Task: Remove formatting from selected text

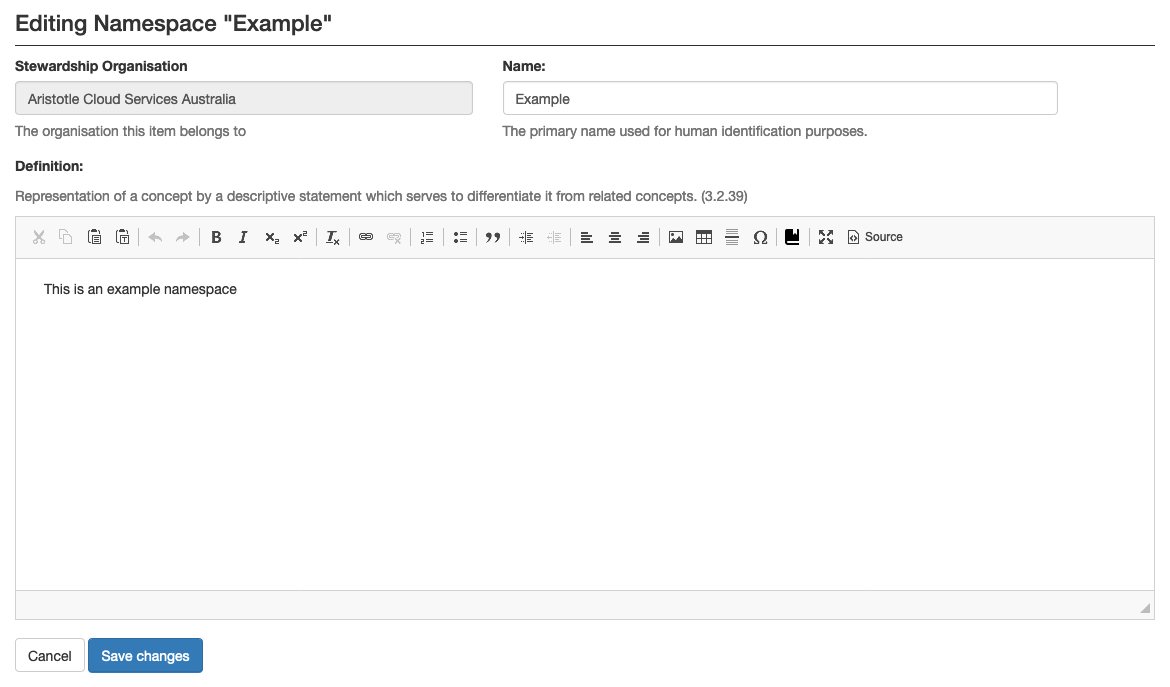Action: point(333,238)
